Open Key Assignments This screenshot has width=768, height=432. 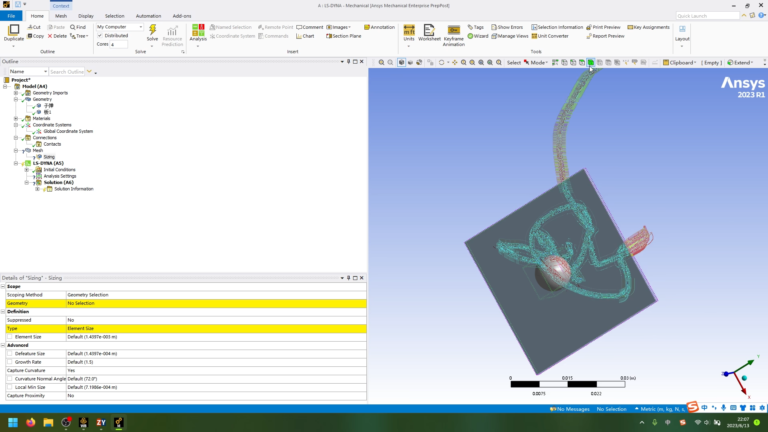(648, 27)
